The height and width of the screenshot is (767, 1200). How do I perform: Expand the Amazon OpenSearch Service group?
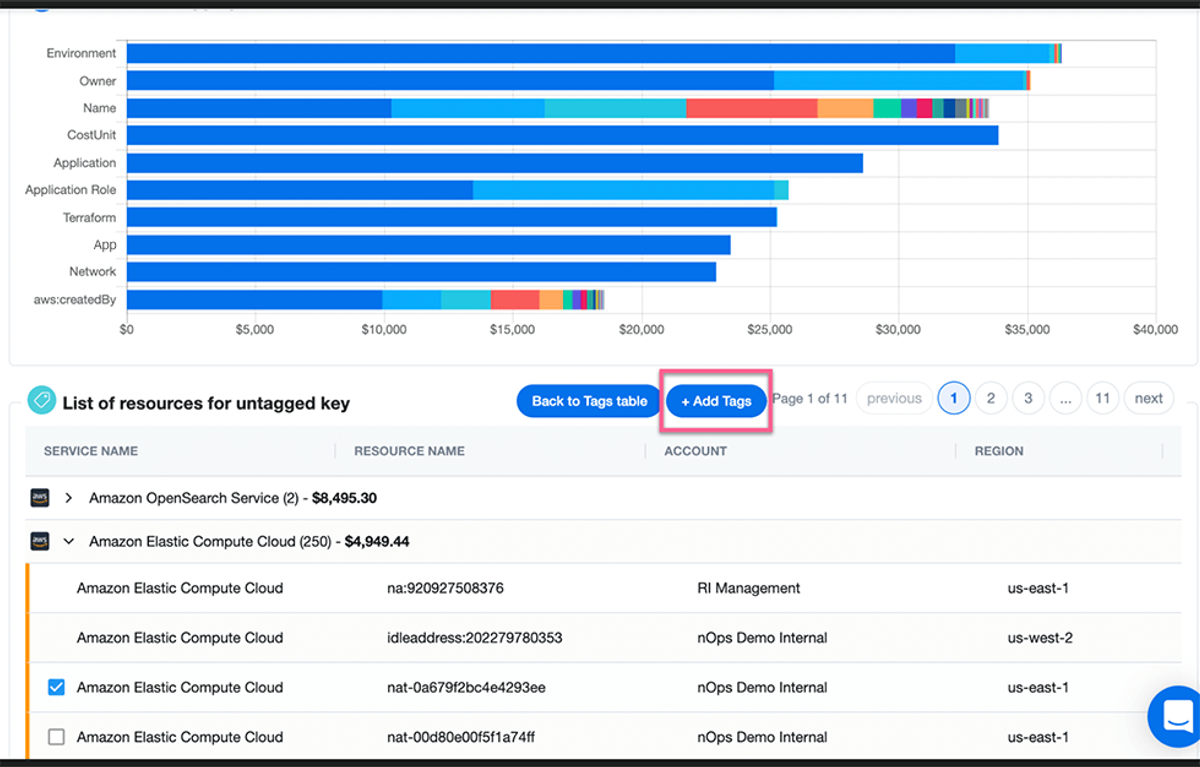click(69, 497)
